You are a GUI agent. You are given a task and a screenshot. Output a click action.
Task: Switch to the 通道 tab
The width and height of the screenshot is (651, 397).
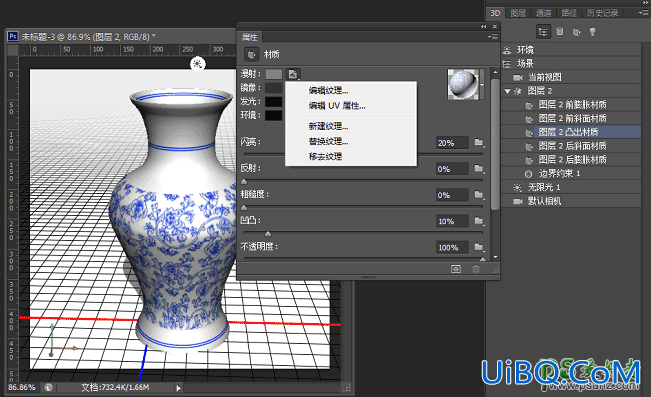pos(543,13)
